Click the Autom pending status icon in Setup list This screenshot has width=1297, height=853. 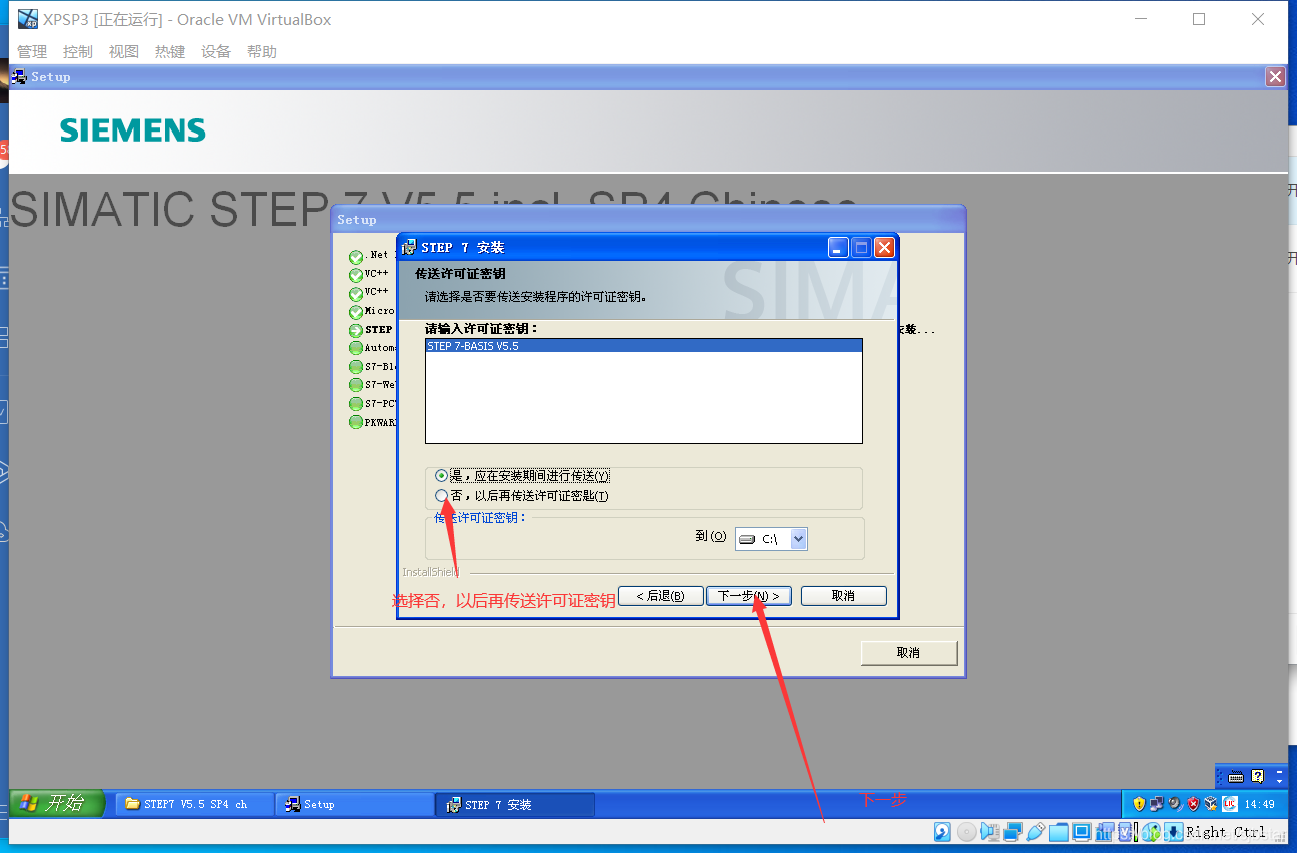(x=356, y=349)
